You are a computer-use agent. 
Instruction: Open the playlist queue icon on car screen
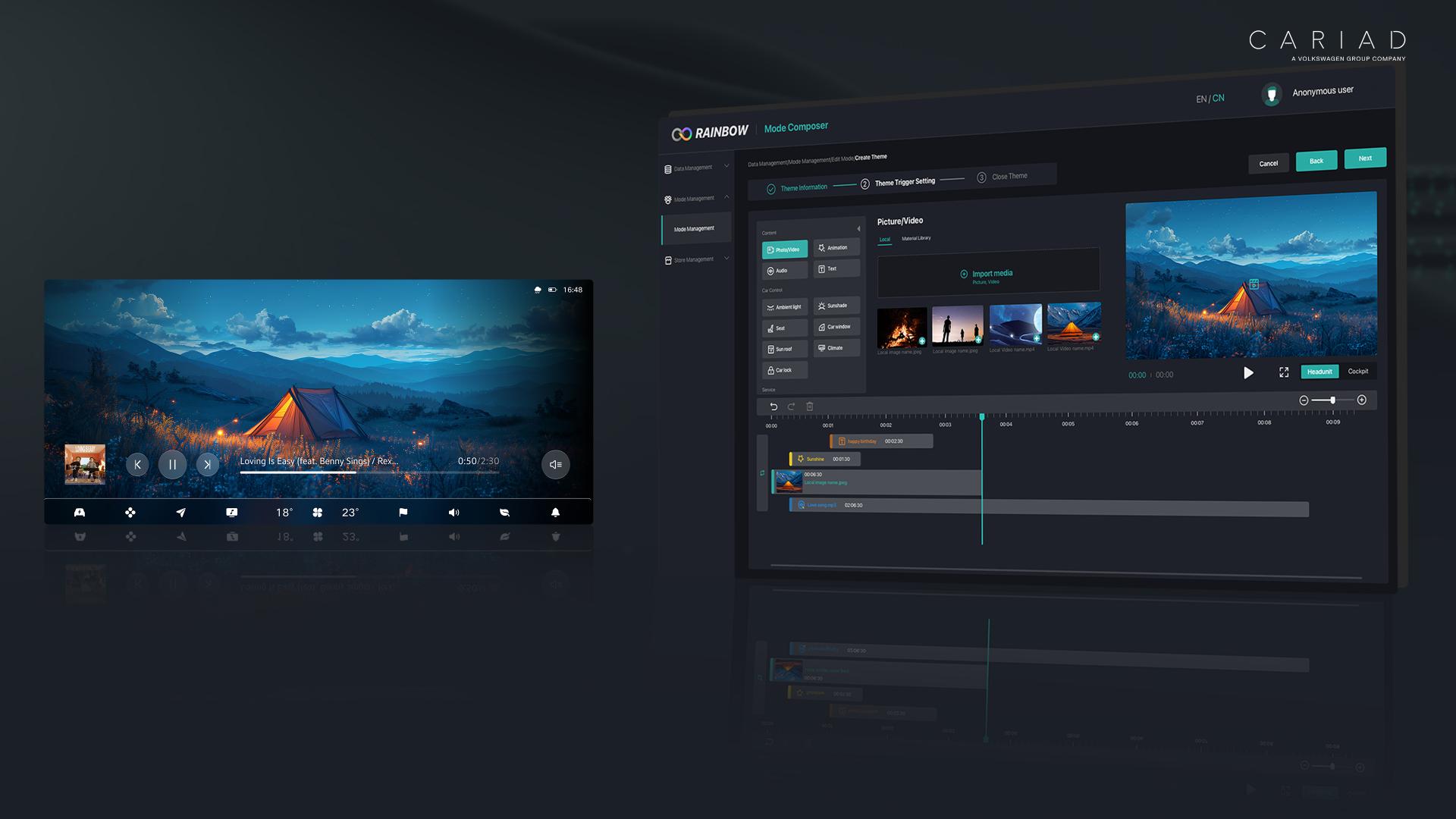(555, 464)
